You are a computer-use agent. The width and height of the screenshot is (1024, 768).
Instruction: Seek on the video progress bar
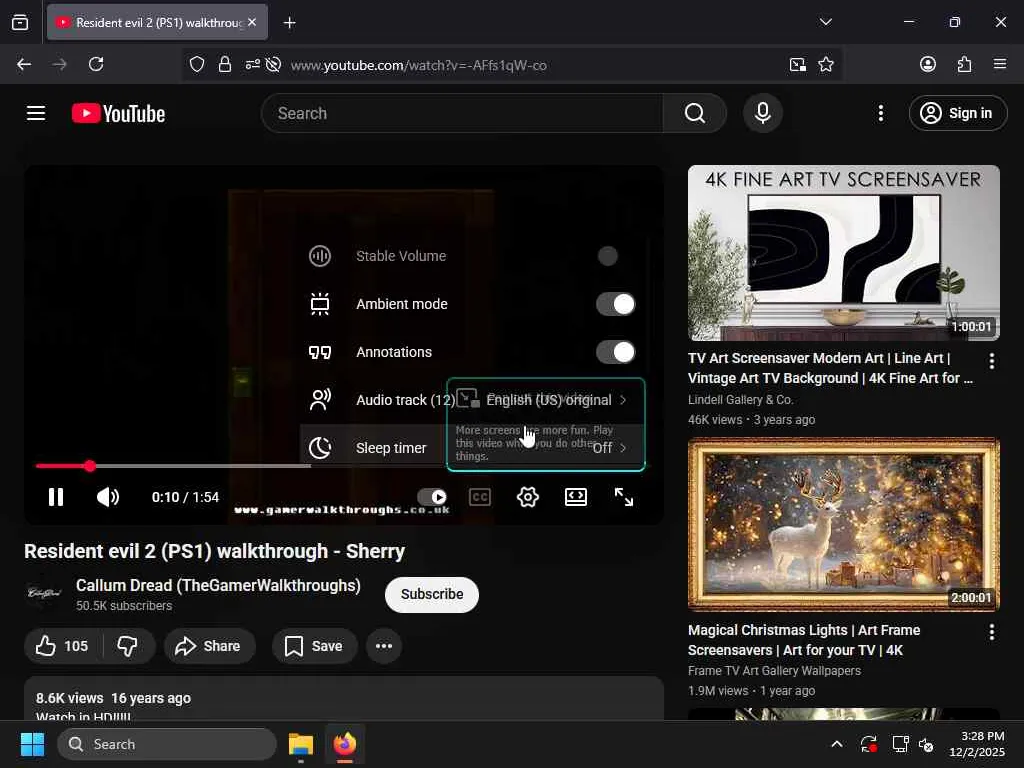click(344, 466)
